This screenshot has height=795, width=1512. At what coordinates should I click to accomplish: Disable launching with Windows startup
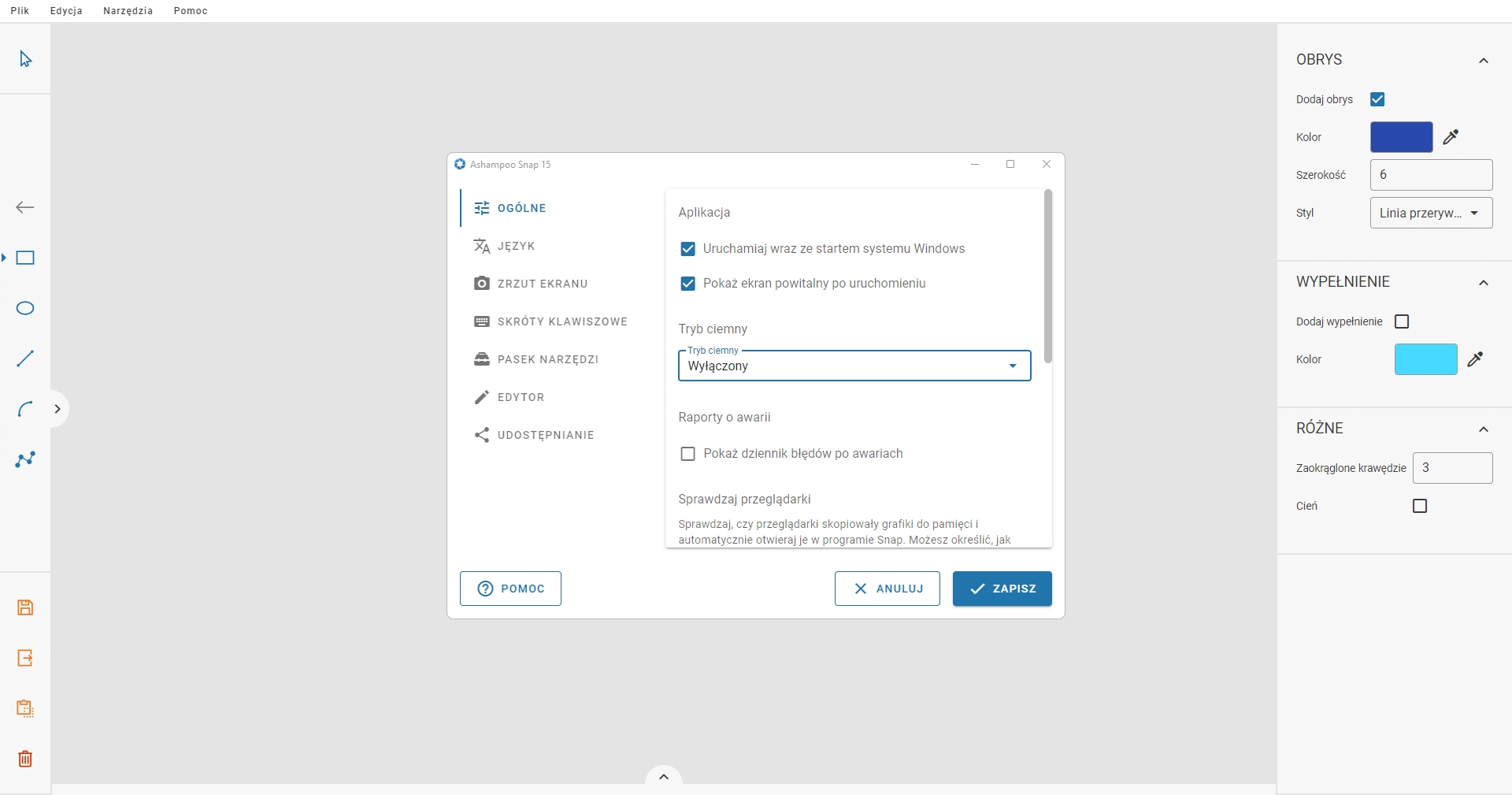pos(687,249)
